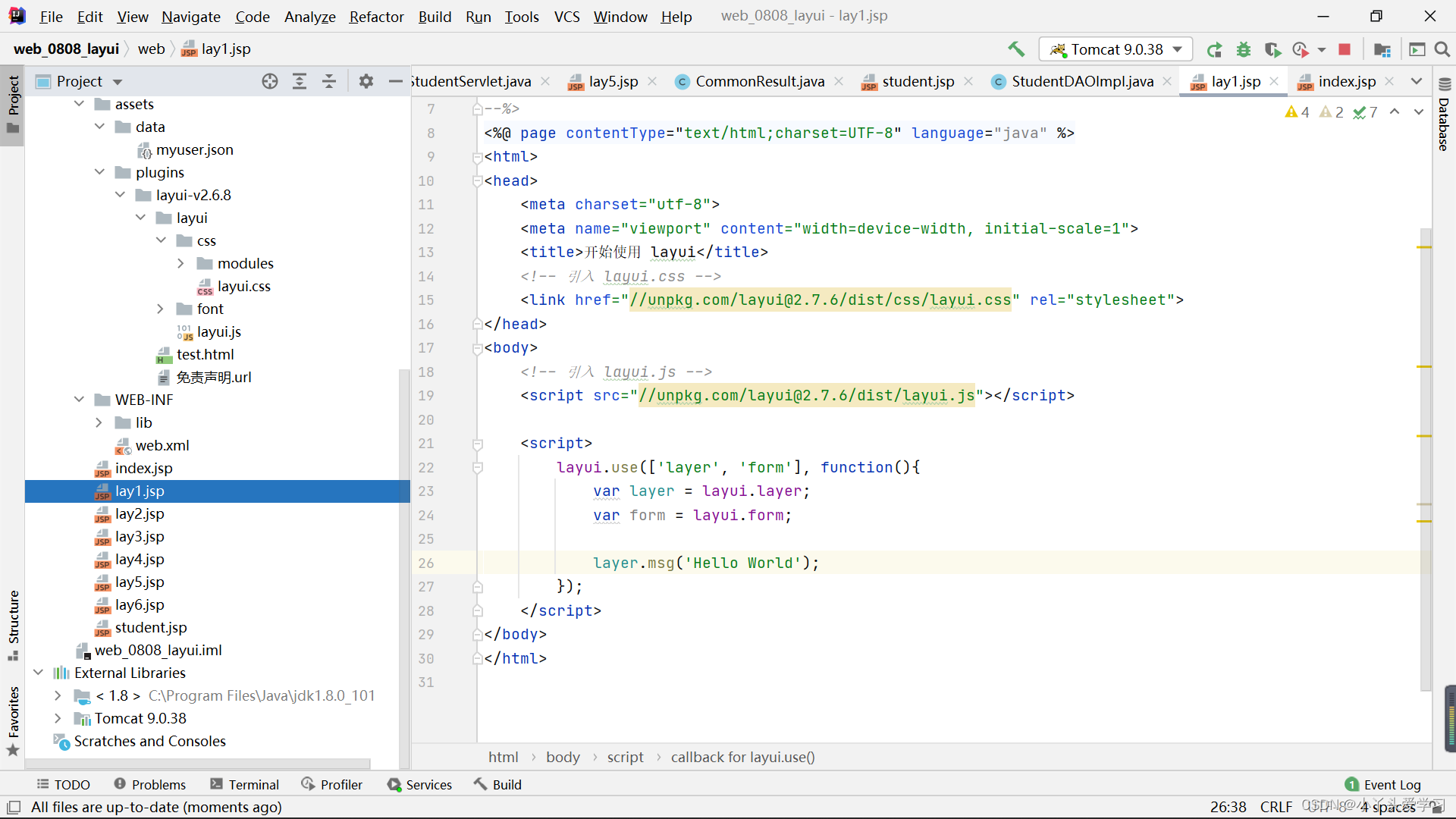Toggle fold for layui.use line 22

coord(478,468)
